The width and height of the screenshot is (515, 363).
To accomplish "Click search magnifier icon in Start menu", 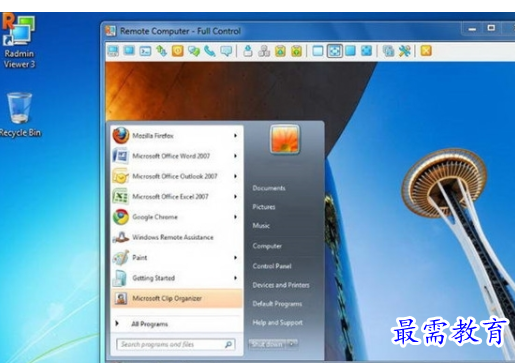I will [228, 344].
